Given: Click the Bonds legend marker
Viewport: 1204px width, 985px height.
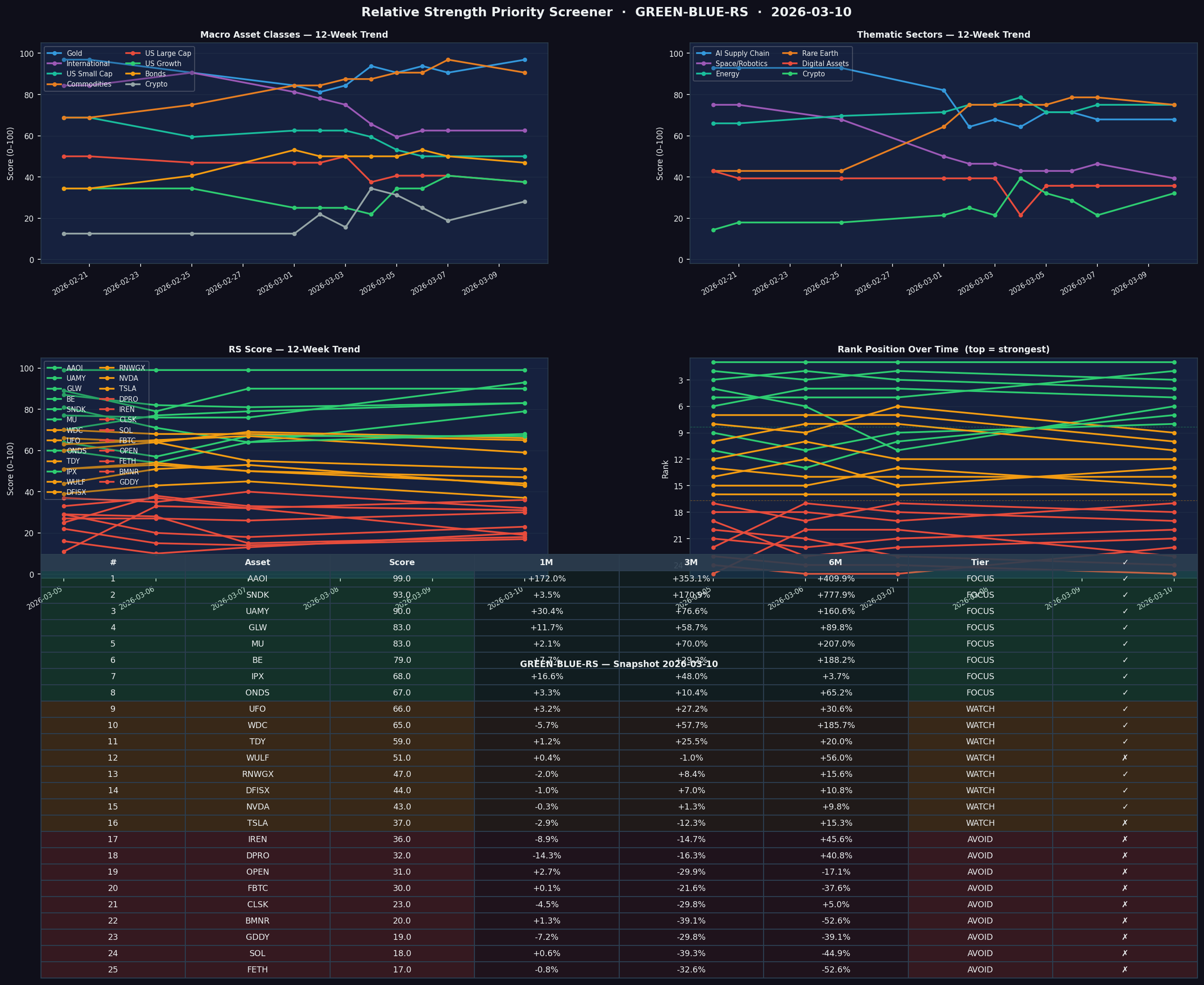Looking at the screenshot, I should 133,74.
